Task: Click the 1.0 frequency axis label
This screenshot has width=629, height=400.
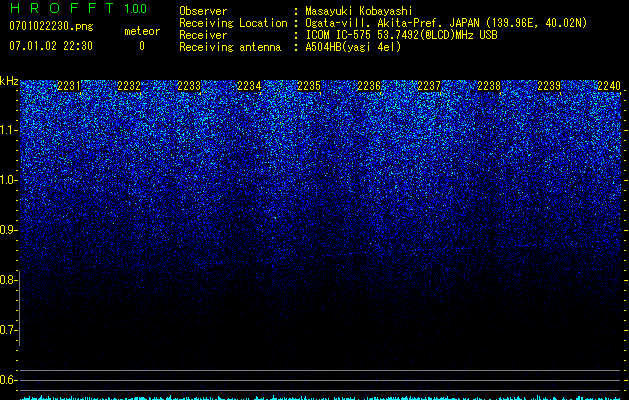Action: coord(7,180)
